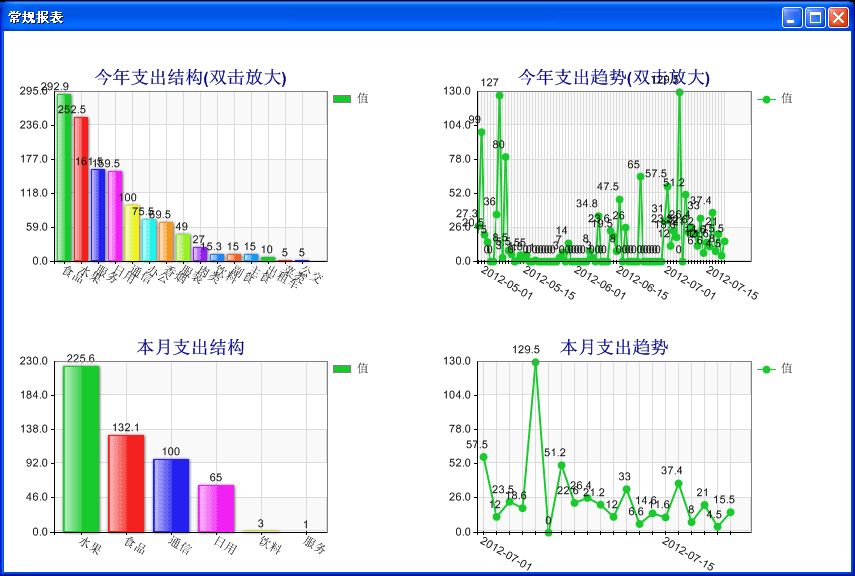The height and width of the screenshot is (576, 855).
Task: Select the red 252.5 bar in 今年支出结构
Action: [81, 189]
